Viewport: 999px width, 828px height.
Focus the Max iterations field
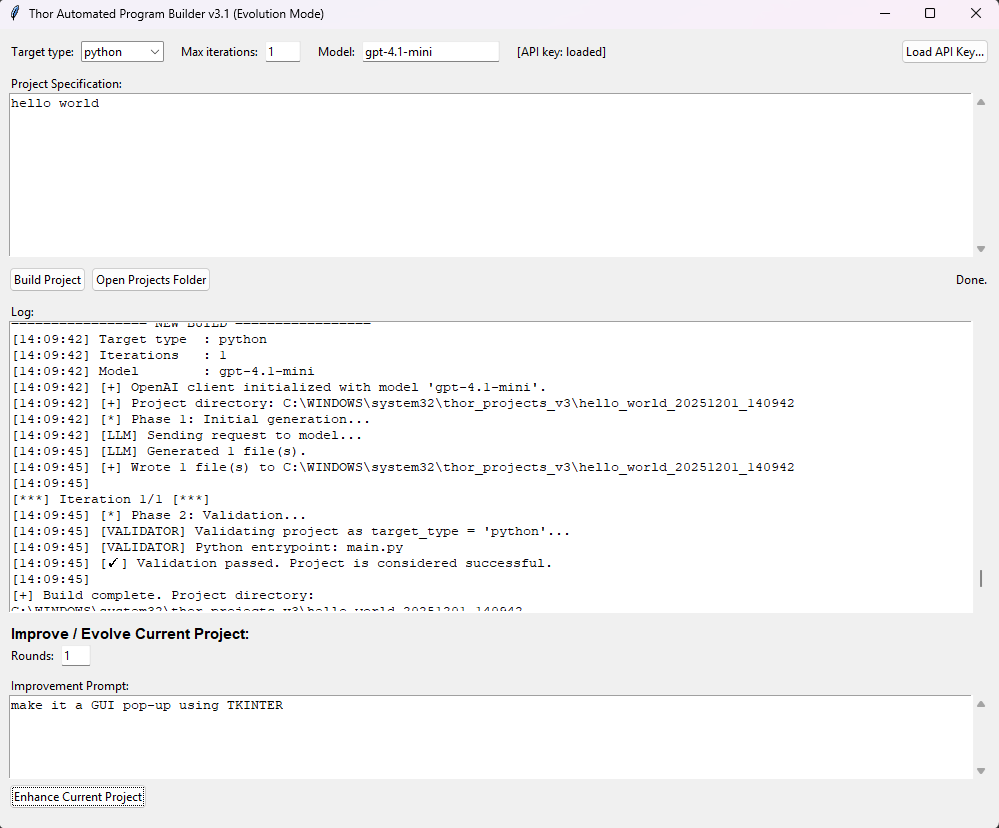tap(282, 52)
